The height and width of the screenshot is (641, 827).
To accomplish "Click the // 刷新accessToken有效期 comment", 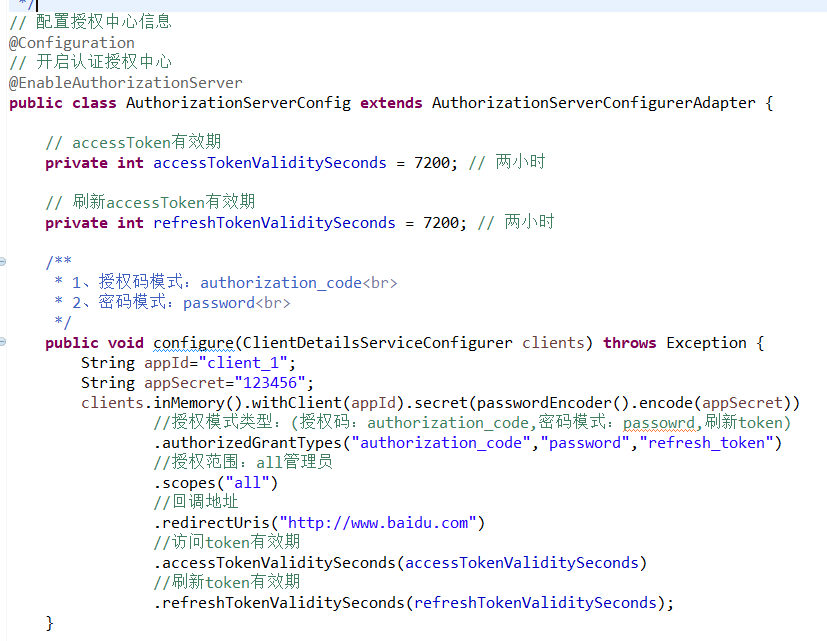I will [x=150, y=203].
